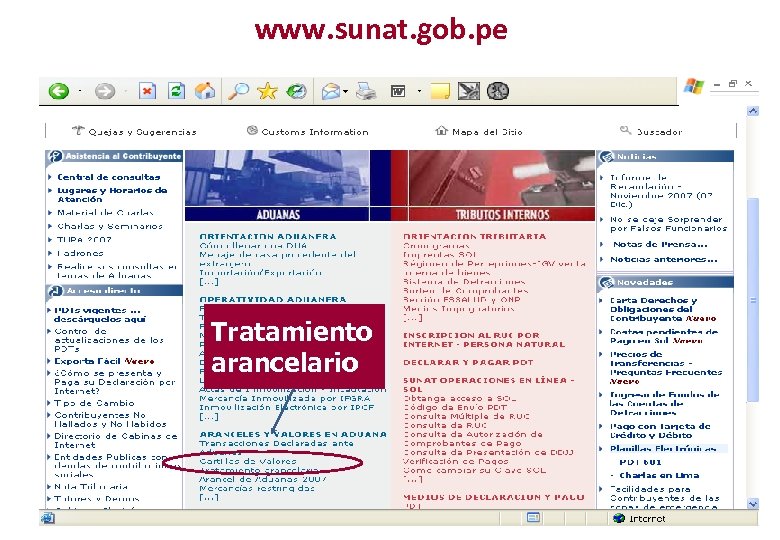
Task: Click the grey Forward arrow button
Action: [x=104, y=91]
